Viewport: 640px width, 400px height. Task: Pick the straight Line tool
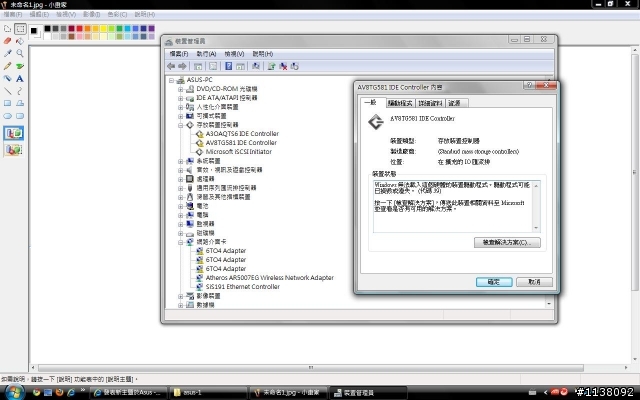7,91
